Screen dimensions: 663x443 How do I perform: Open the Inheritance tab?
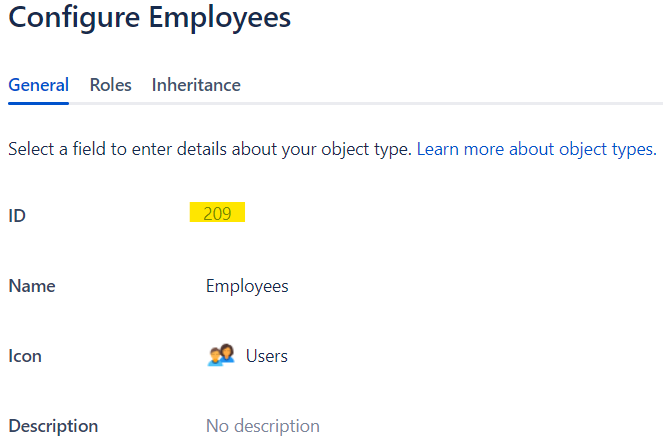point(196,85)
